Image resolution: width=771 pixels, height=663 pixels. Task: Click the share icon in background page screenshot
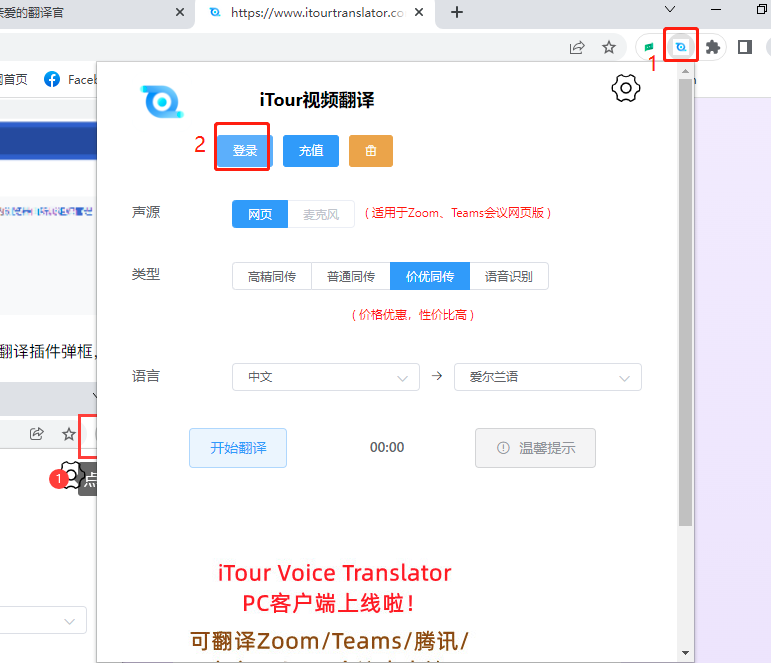tap(36, 434)
